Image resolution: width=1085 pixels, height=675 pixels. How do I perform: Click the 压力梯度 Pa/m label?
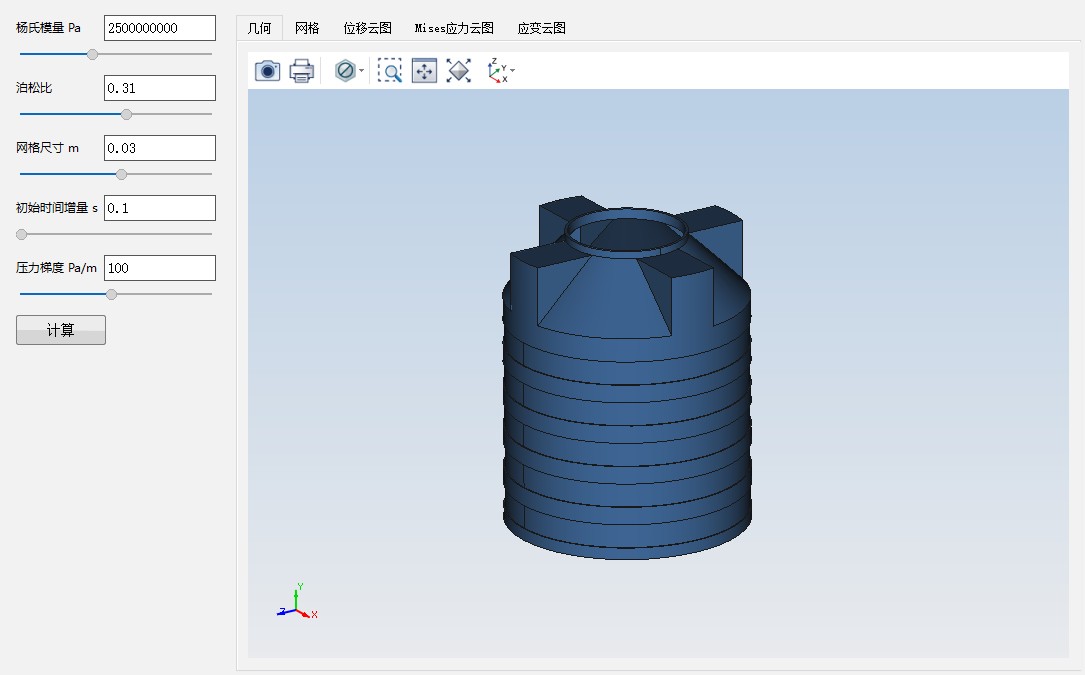tap(56, 267)
